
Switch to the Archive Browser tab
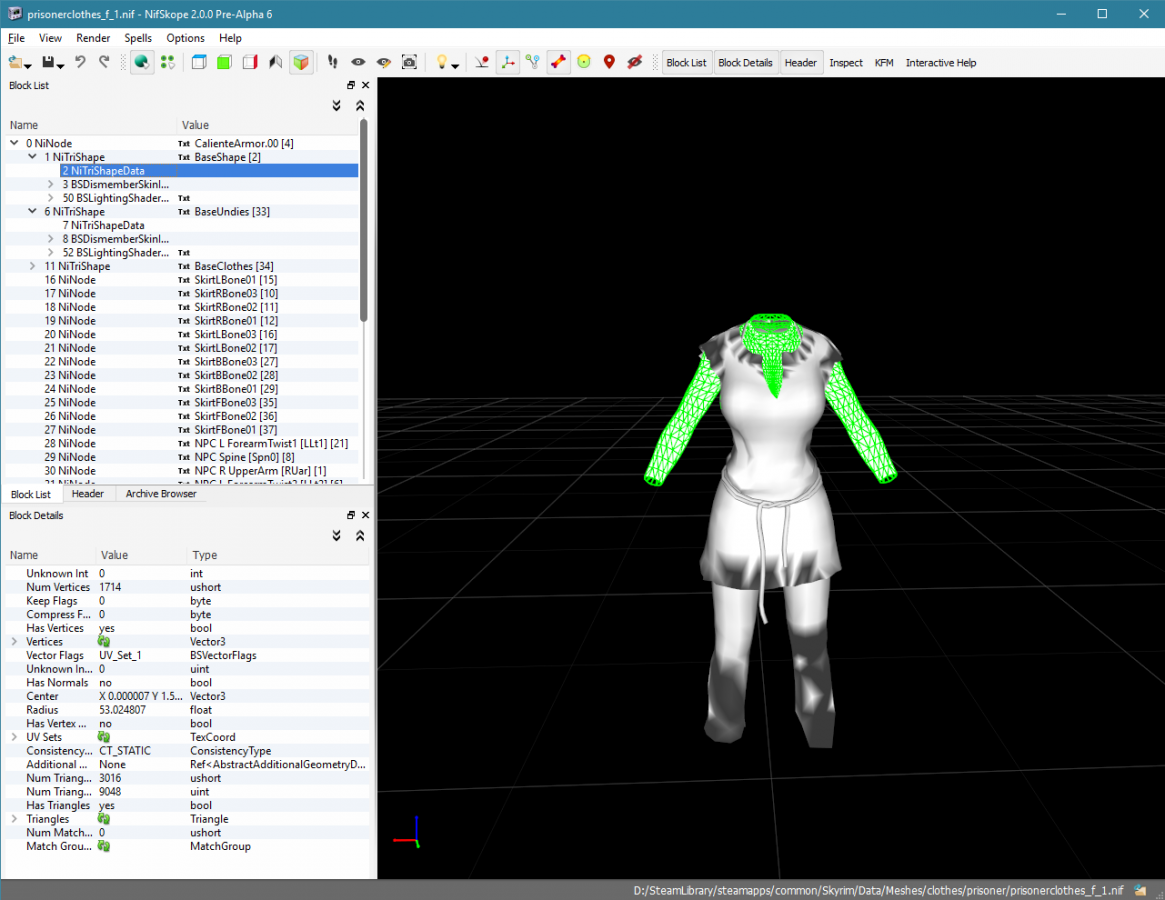(x=160, y=493)
